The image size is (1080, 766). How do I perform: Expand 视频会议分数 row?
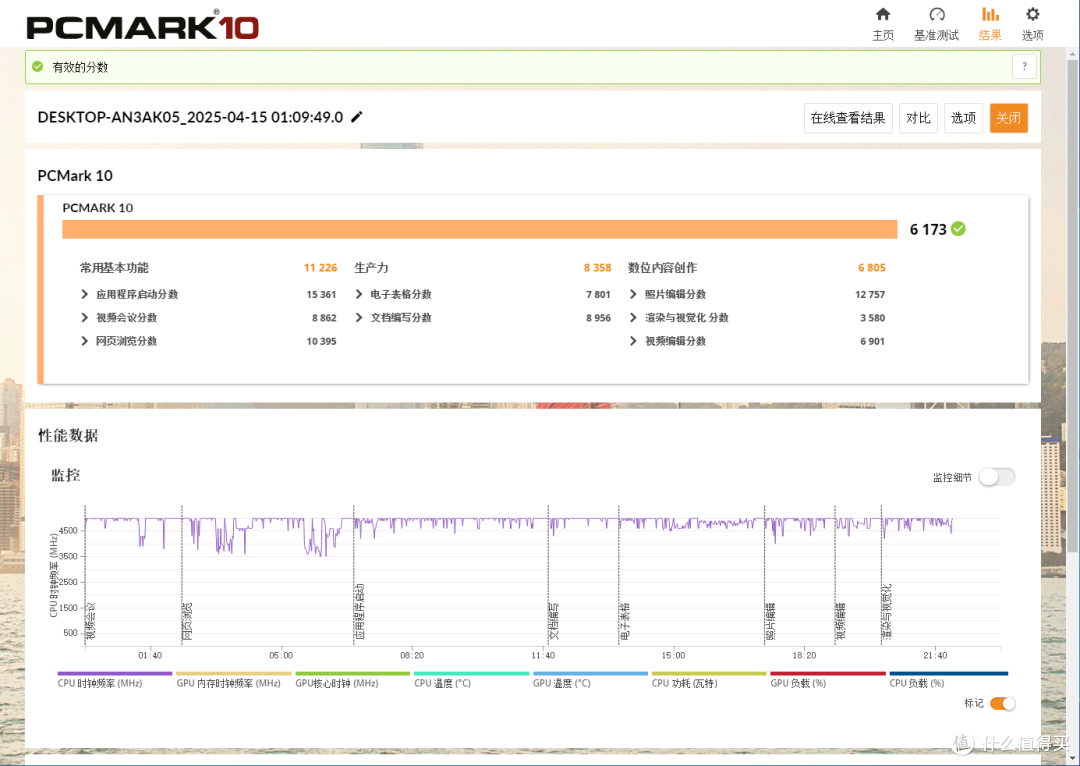click(x=85, y=318)
